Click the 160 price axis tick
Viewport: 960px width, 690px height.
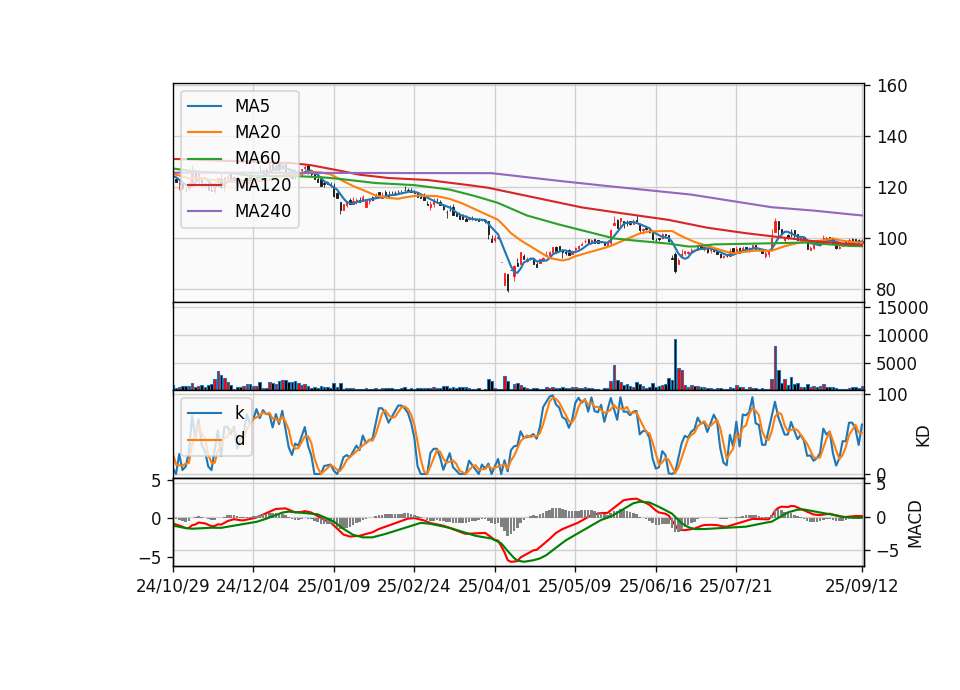[892, 86]
